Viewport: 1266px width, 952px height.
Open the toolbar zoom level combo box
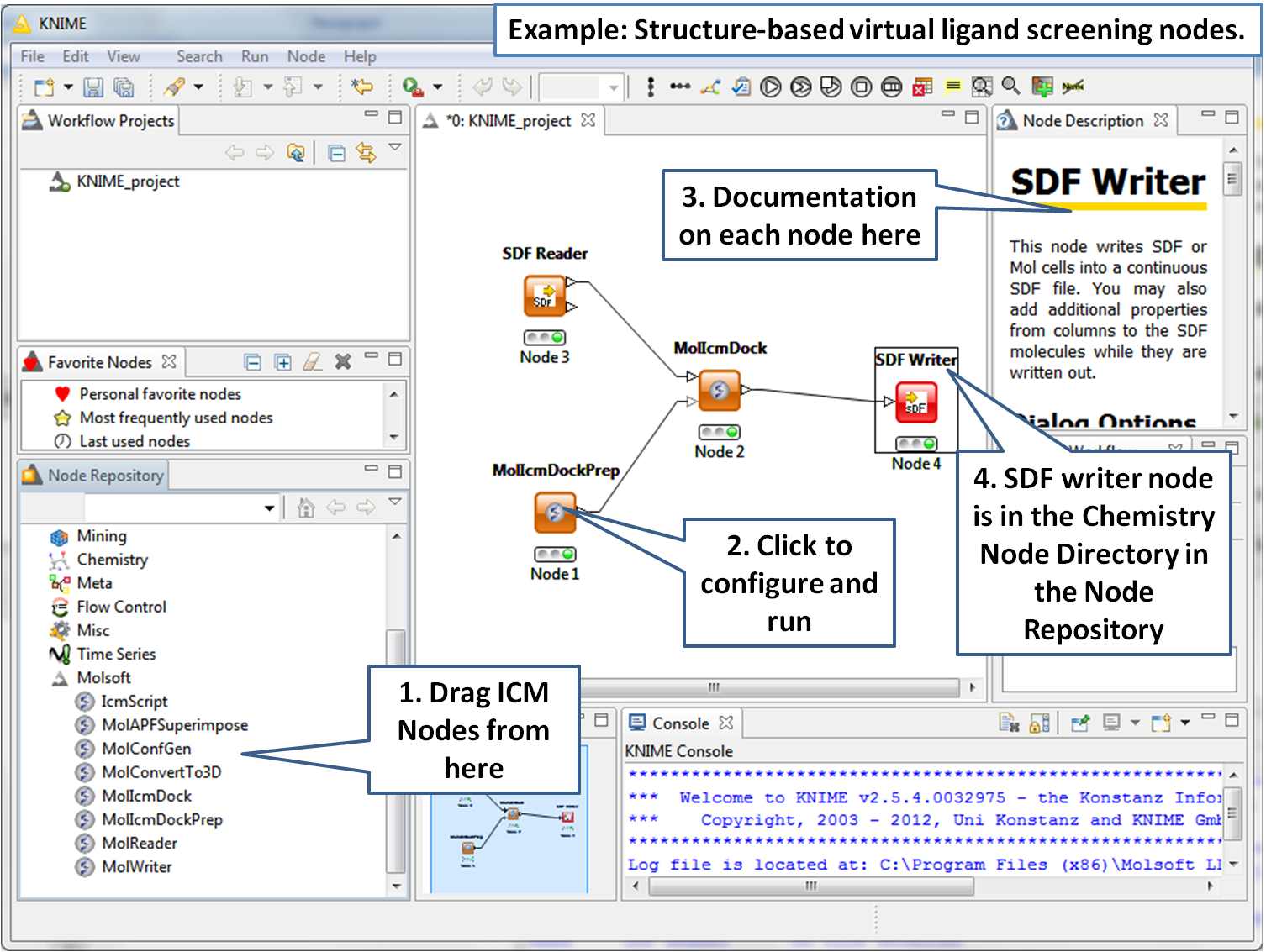tap(614, 87)
